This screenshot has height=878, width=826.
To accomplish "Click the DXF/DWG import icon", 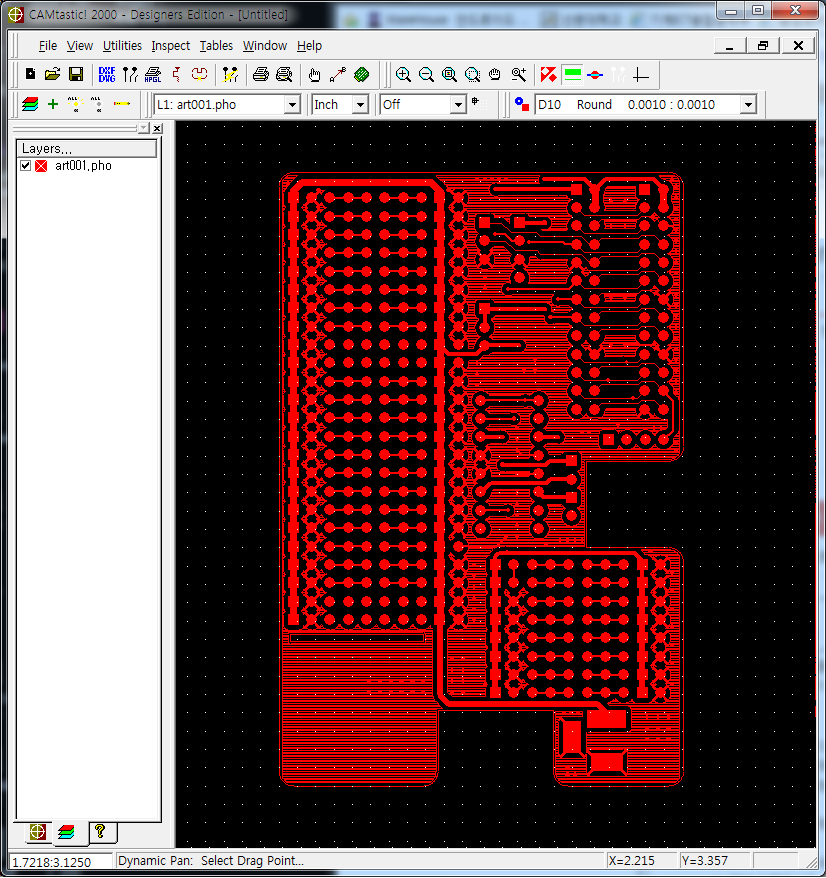I will [107, 74].
